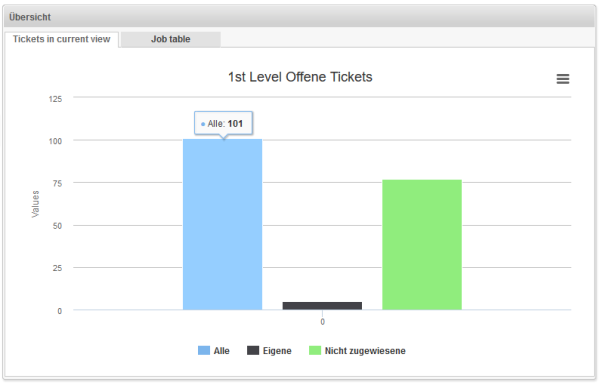Click the 100 y-axis label
The width and height of the screenshot is (600, 385).
55,141
